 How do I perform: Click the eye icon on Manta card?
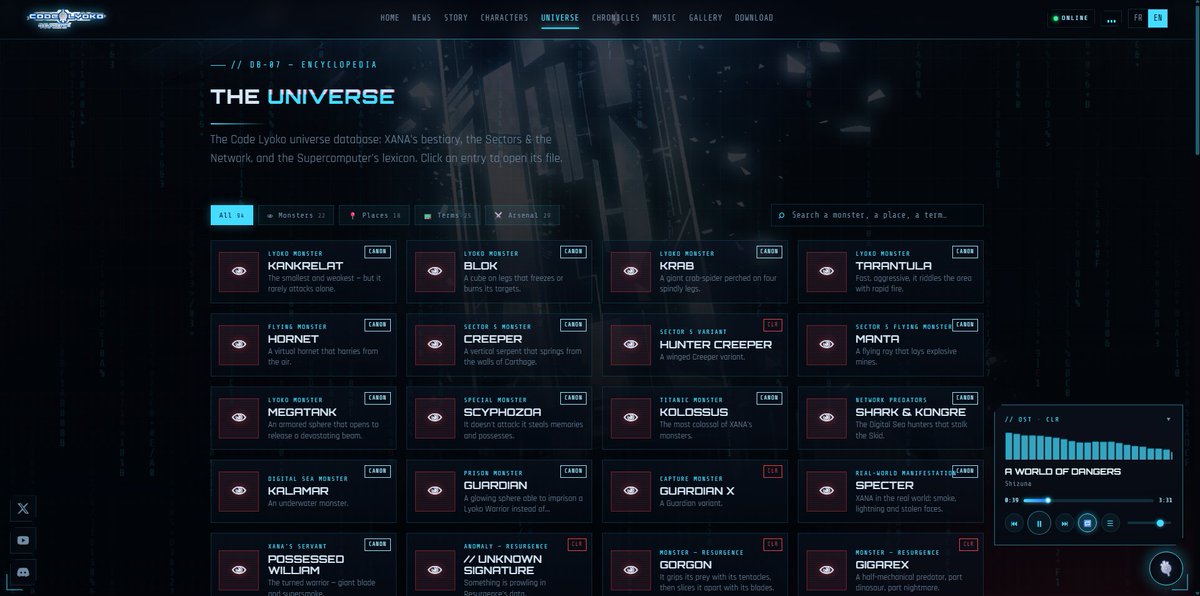[x=827, y=344]
